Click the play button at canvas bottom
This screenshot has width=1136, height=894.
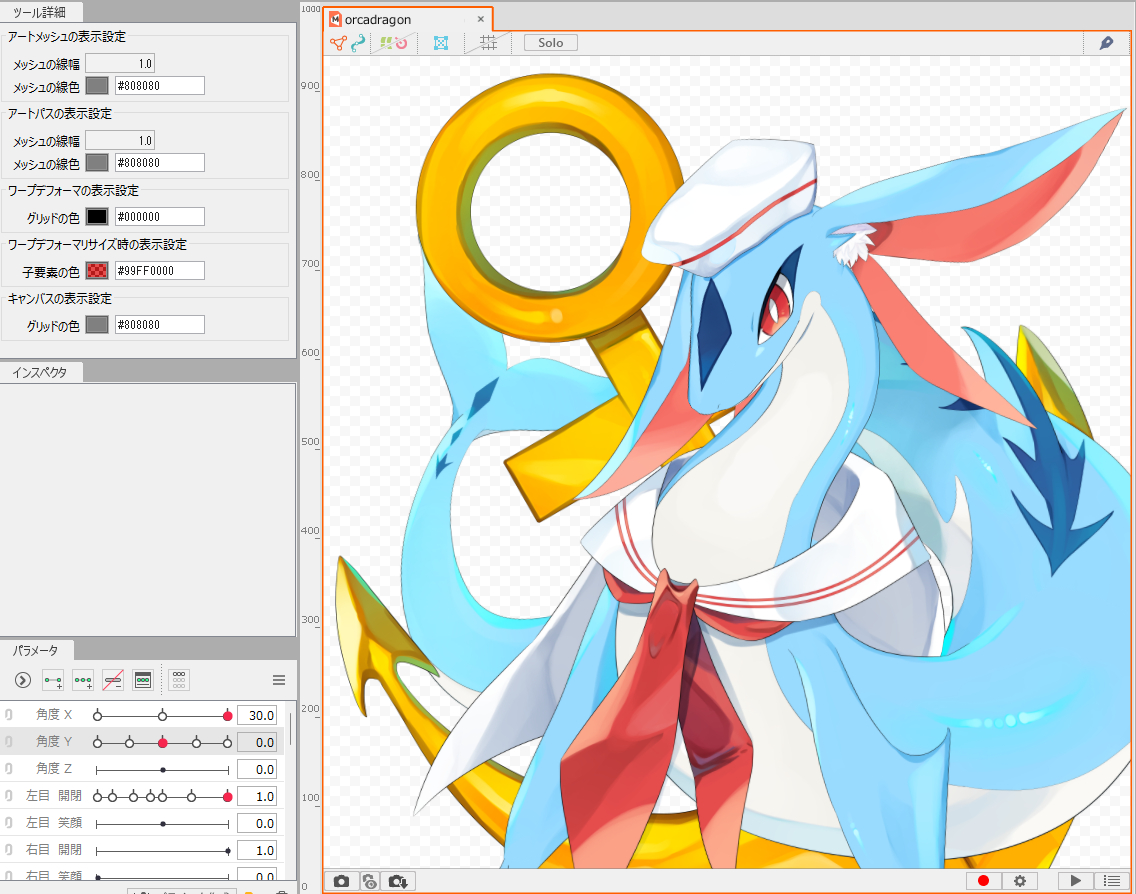pos(1075,880)
